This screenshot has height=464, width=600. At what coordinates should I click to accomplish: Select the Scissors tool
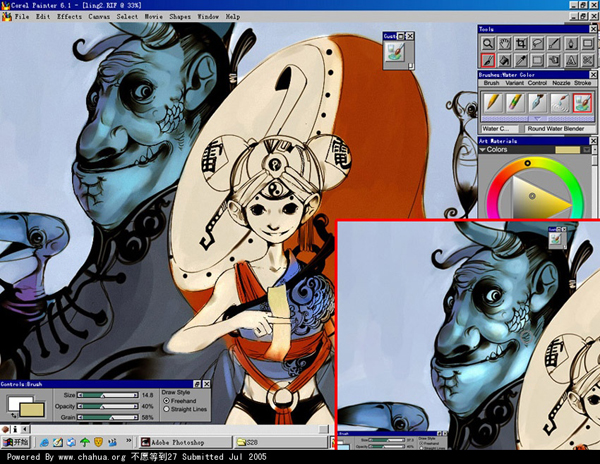[587, 60]
